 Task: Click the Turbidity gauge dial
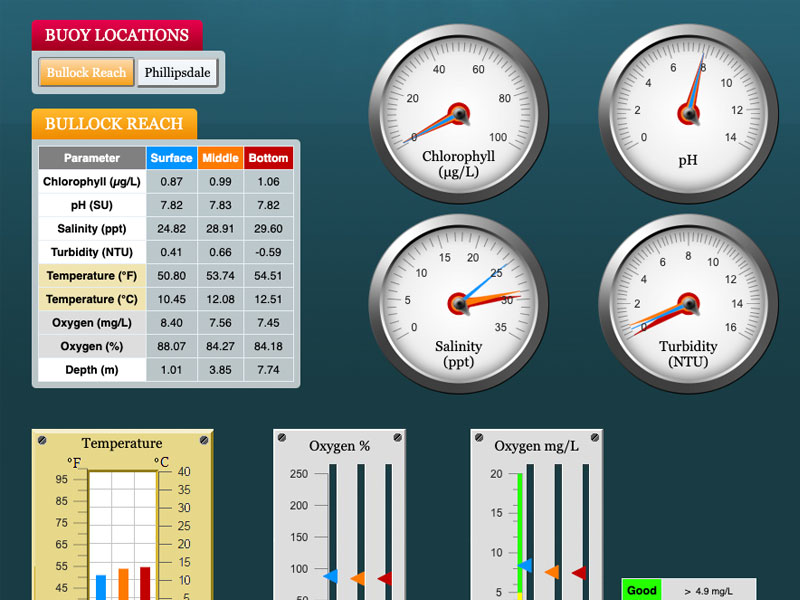coord(688,302)
